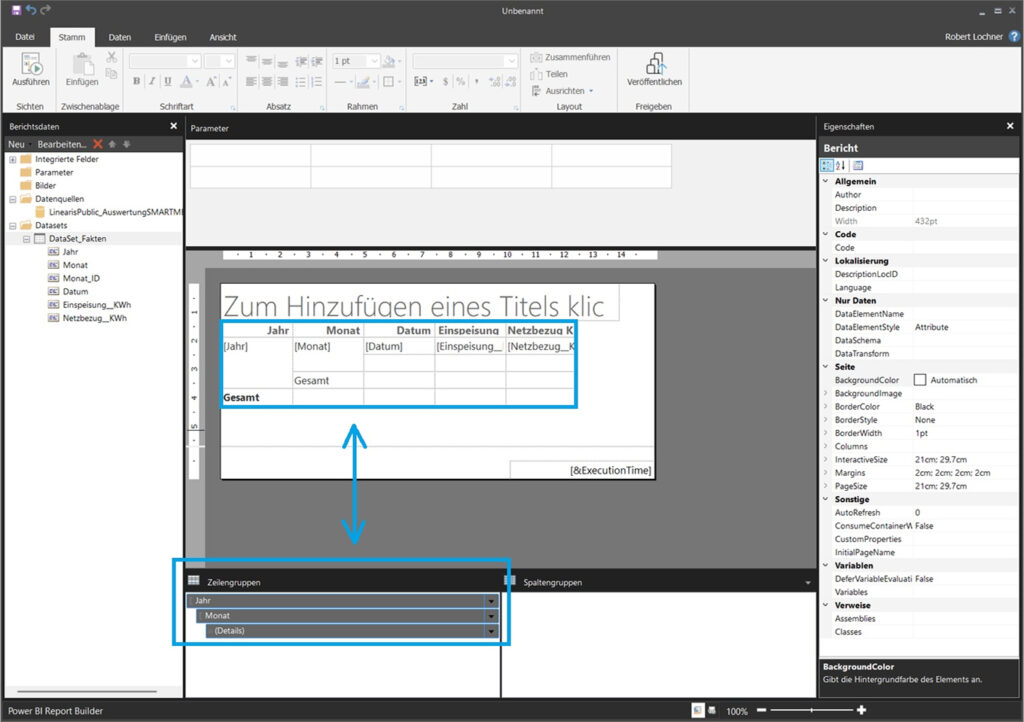Image resolution: width=1024 pixels, height=722 pixels.
Task: Open the Jahr row group dropdown
Action: 491,601
